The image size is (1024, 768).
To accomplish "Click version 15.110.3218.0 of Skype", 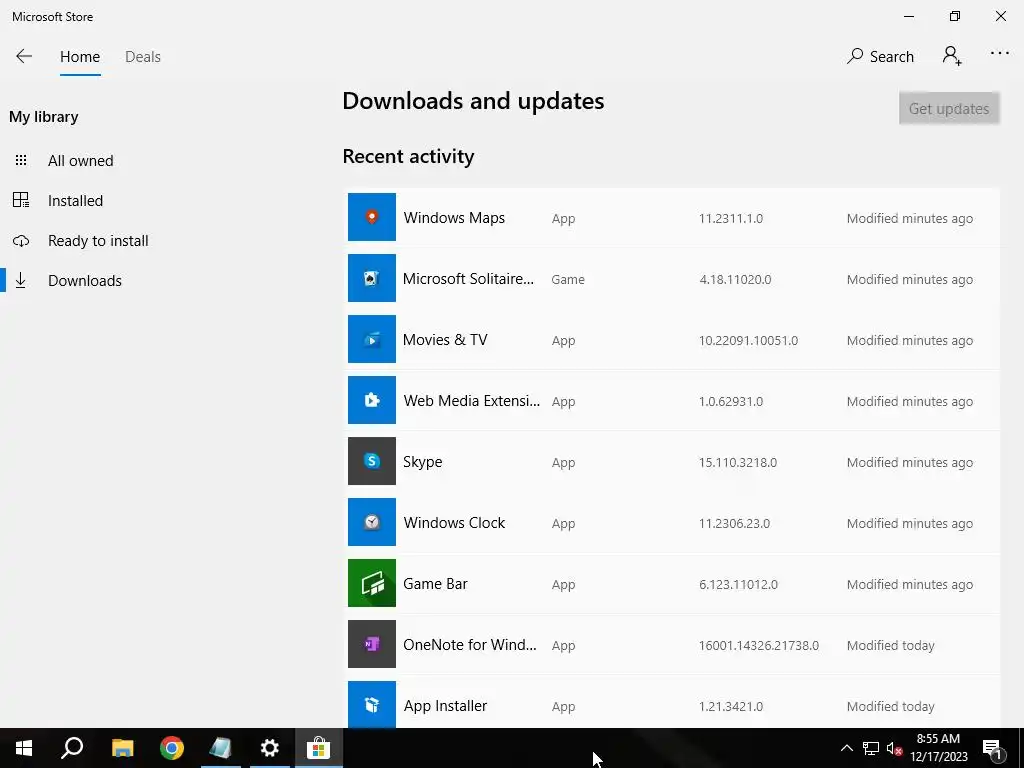I will (738, 462).
